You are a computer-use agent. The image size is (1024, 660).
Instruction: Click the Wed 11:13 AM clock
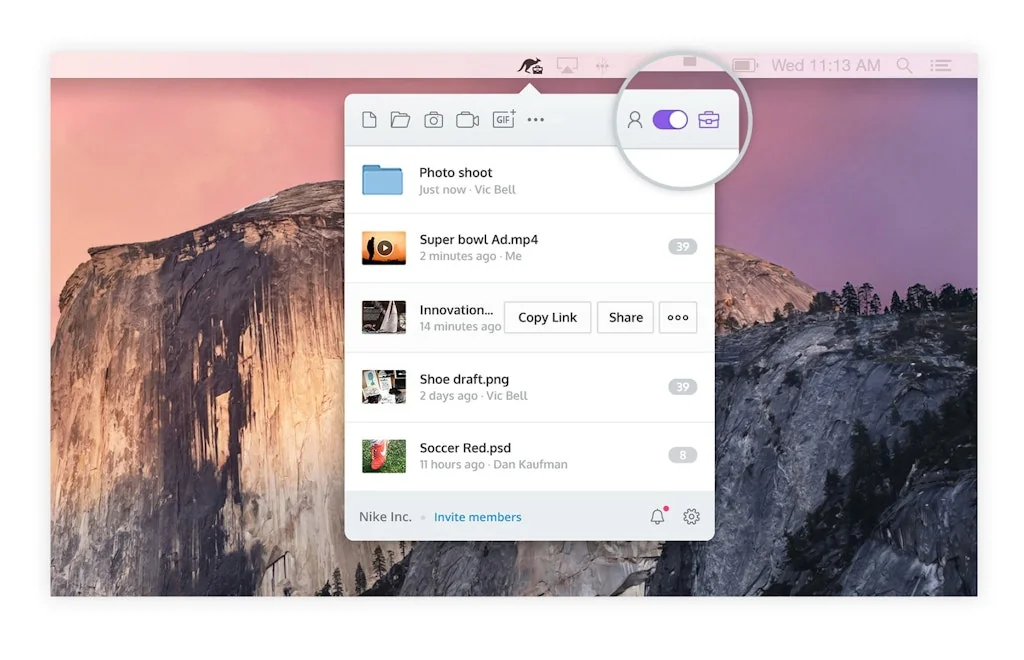823,65
